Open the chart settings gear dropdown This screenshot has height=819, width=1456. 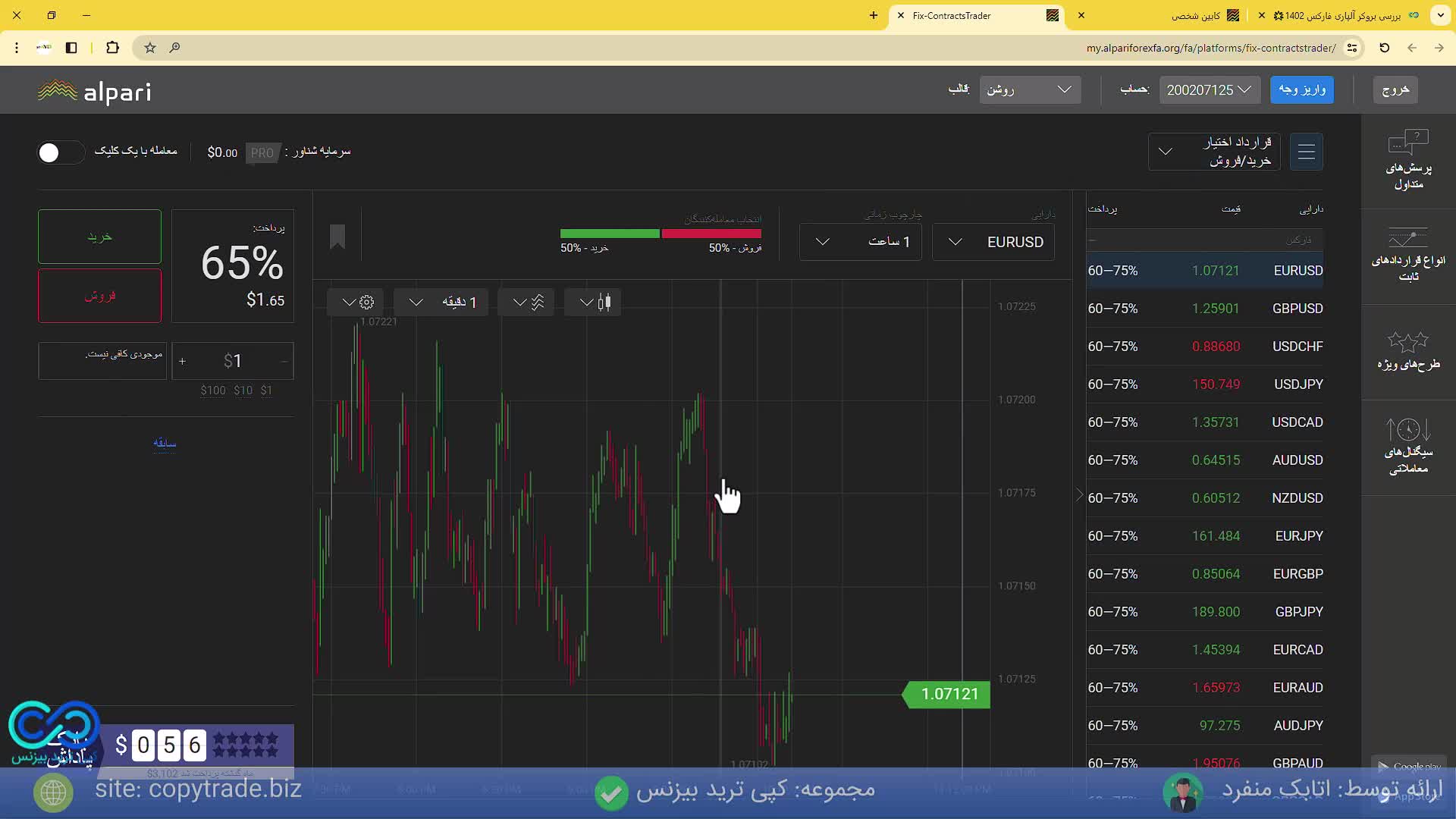tap(356, 303)
